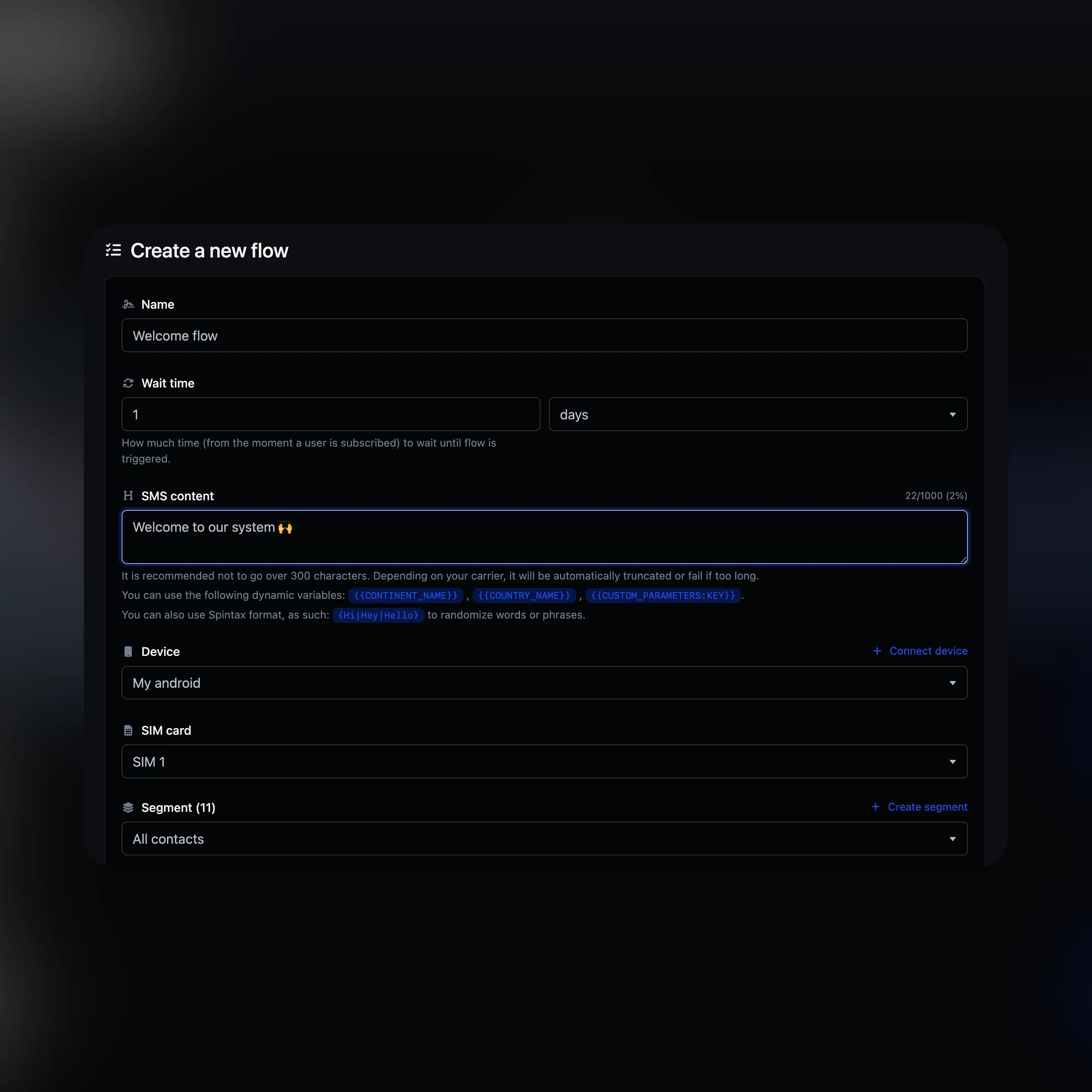Click the refresh icon beside Wait time
1092x1092 pixels.
(128, 382)
